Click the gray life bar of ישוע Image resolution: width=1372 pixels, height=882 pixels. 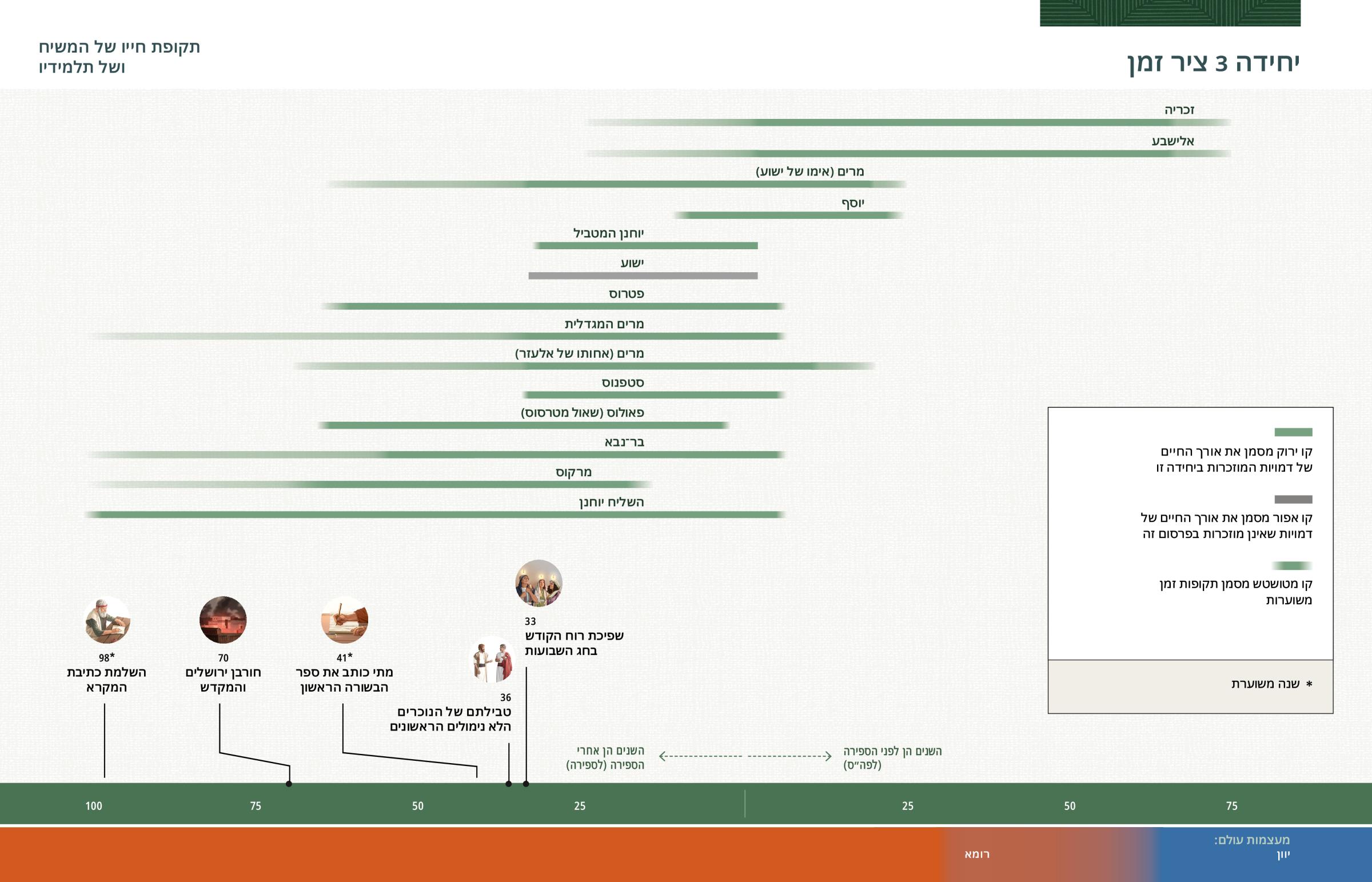tap(643, 276)
